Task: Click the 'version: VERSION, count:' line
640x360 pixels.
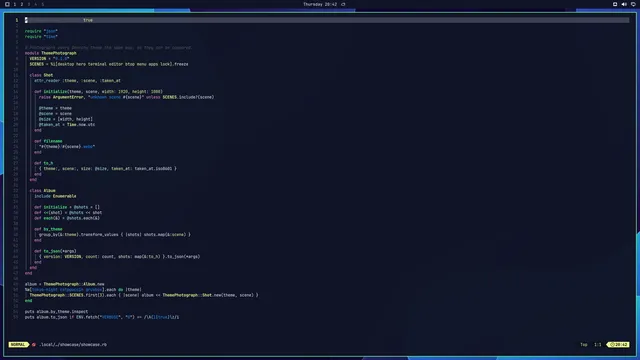Action: 120,257
